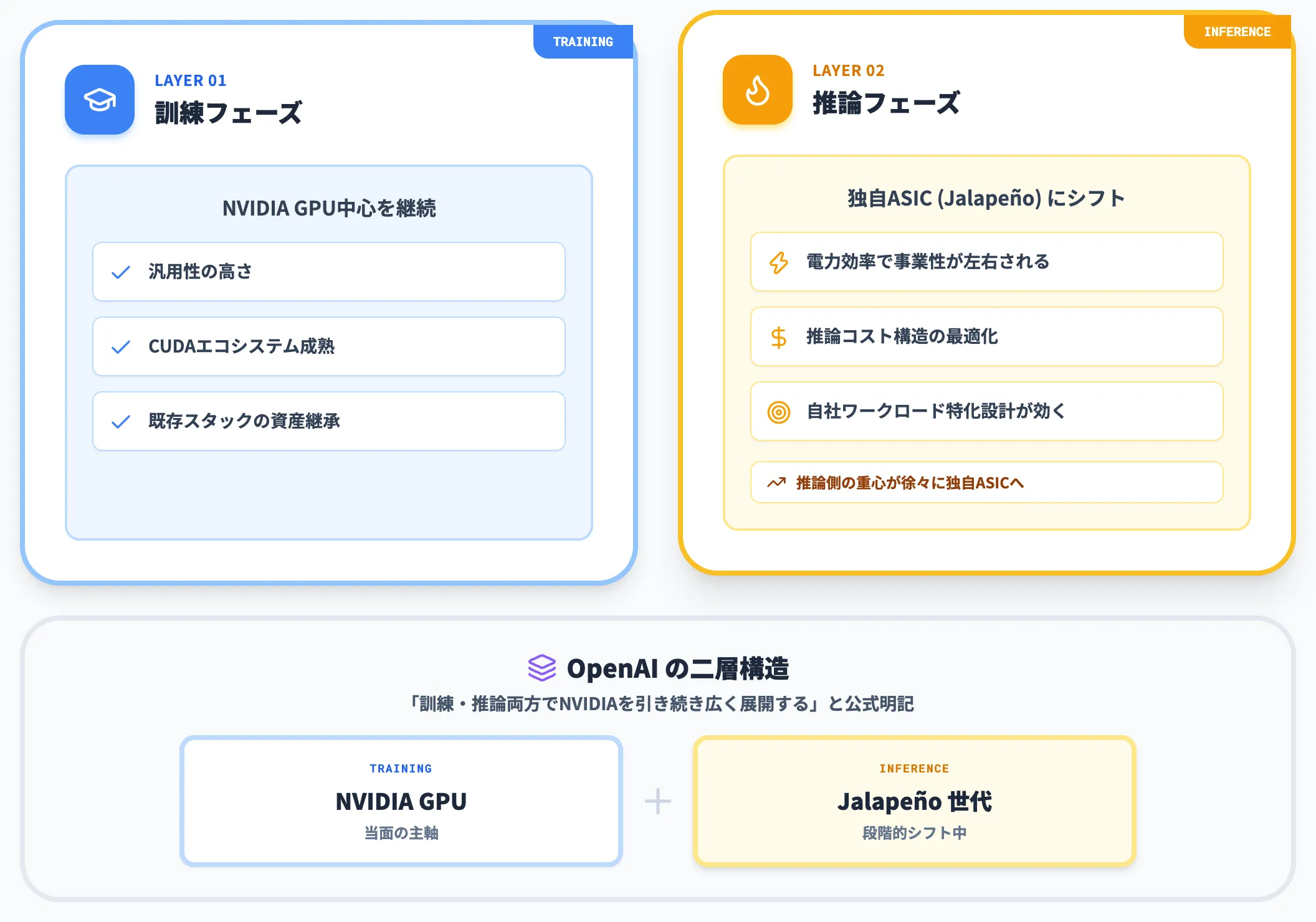Open the NVIDIA GPU summary card
The width and height of the screenshot is (1316, 922).
click(x=401, y=801)
